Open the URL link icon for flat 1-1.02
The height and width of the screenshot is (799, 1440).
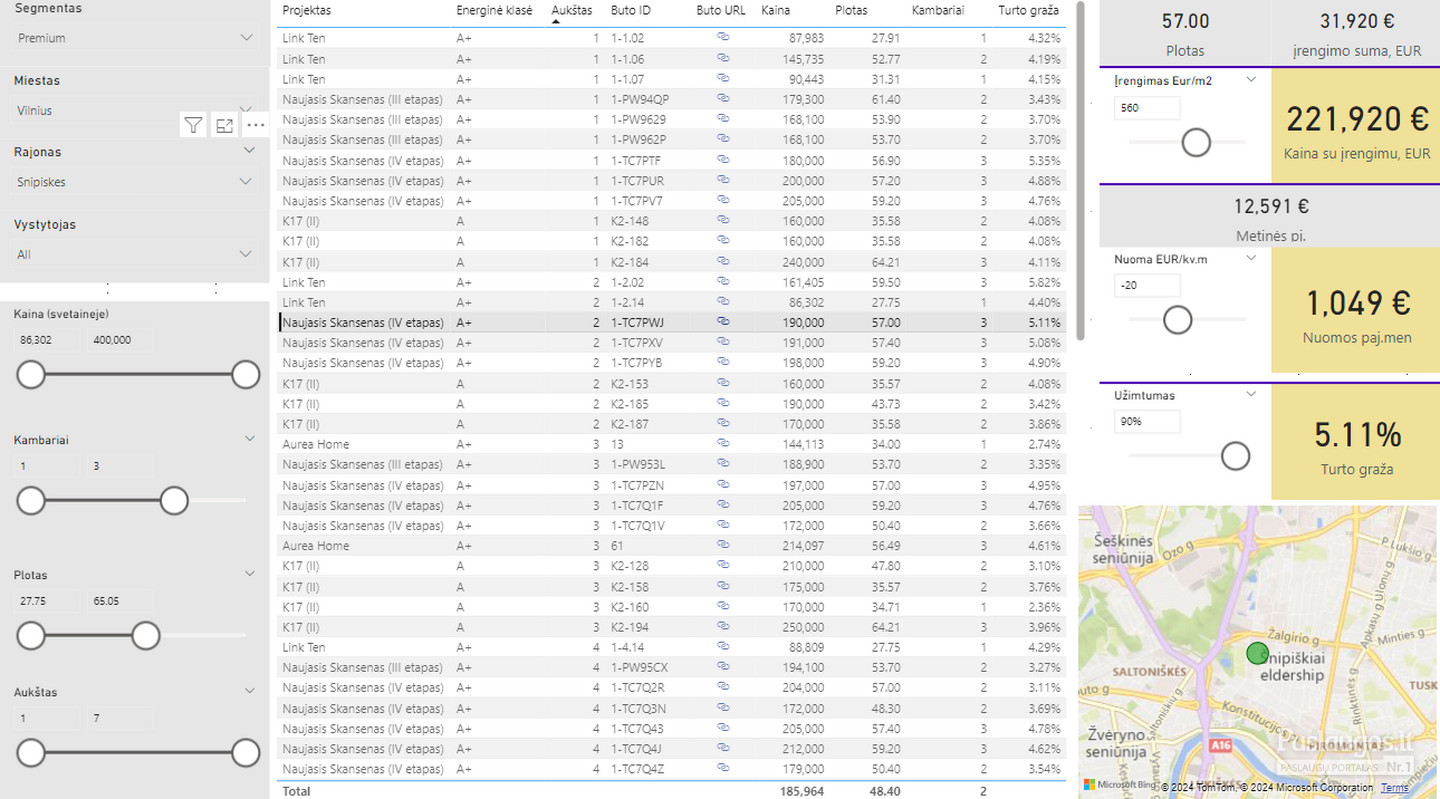tap(723, 38)
